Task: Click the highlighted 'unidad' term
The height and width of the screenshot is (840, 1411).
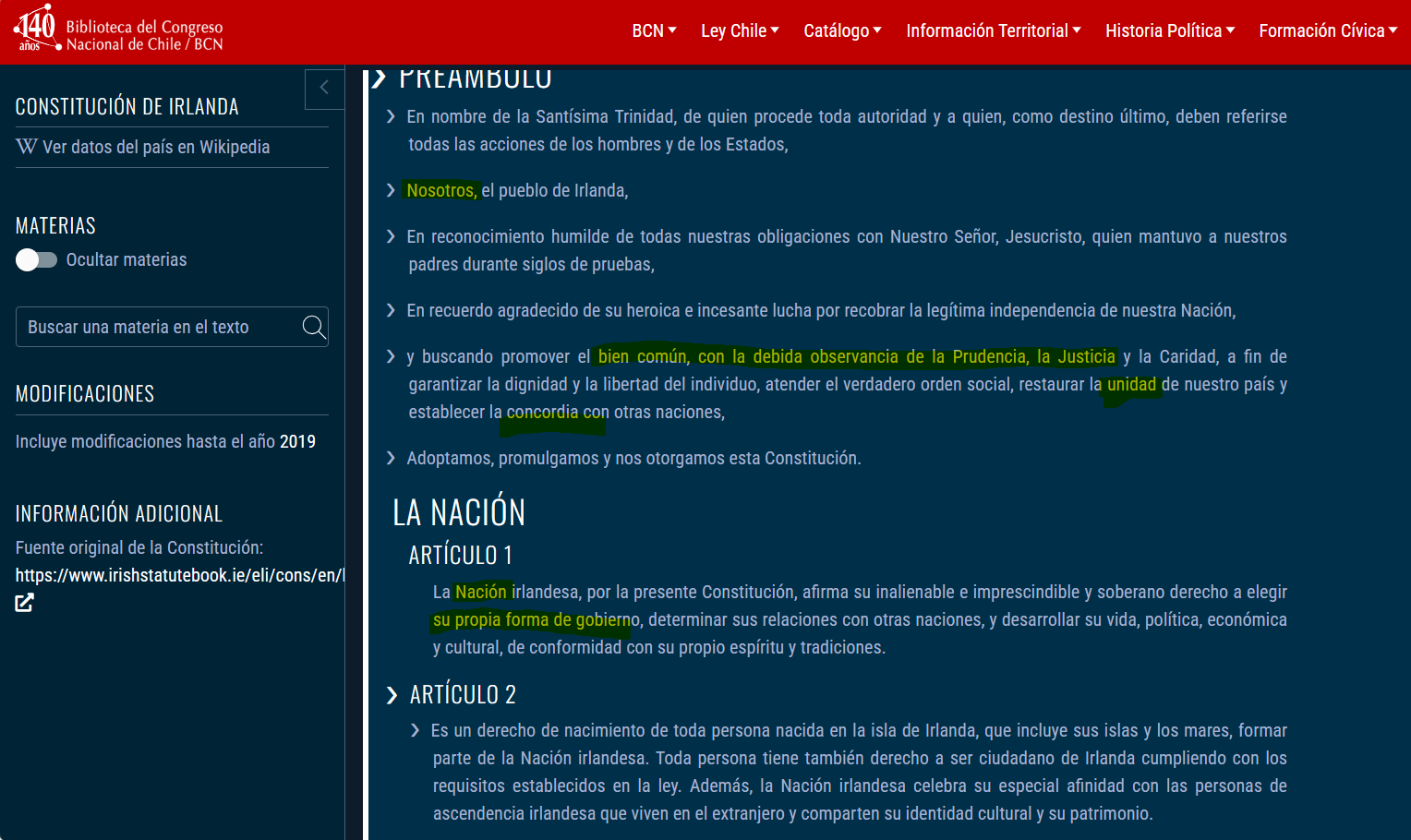Action: [1131, 384]
